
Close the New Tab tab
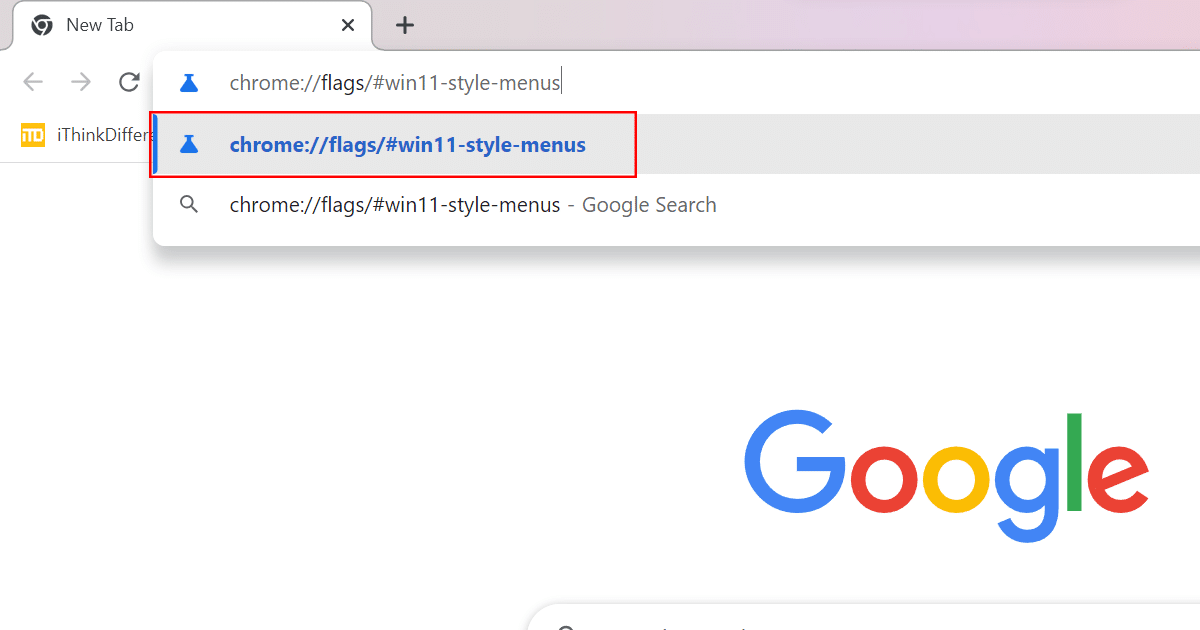coord(347,25)
